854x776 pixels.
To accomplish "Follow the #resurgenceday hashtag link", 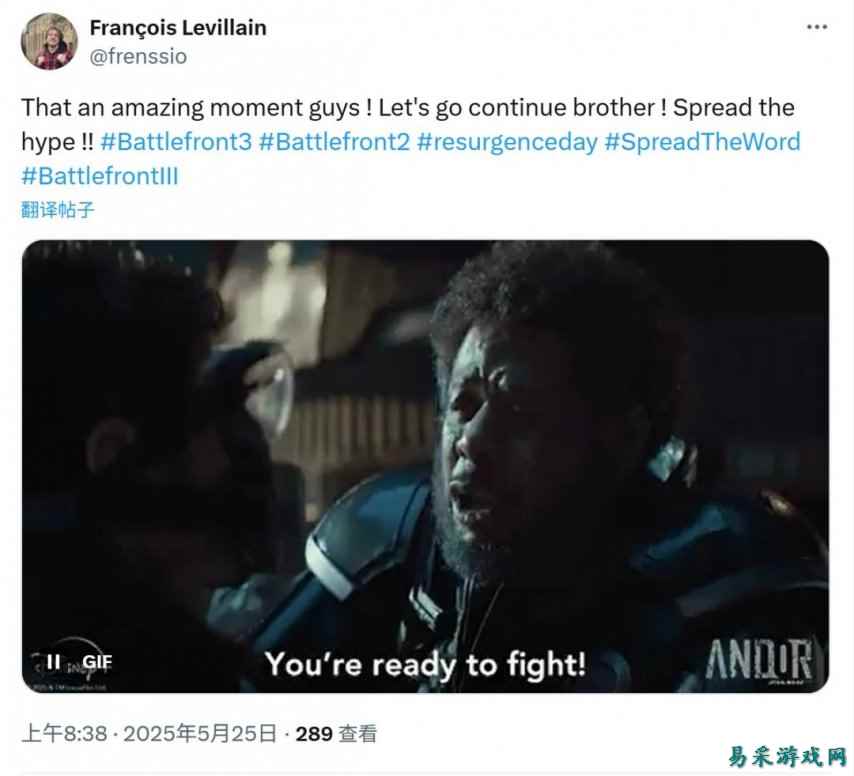I will tap(507, 142).
